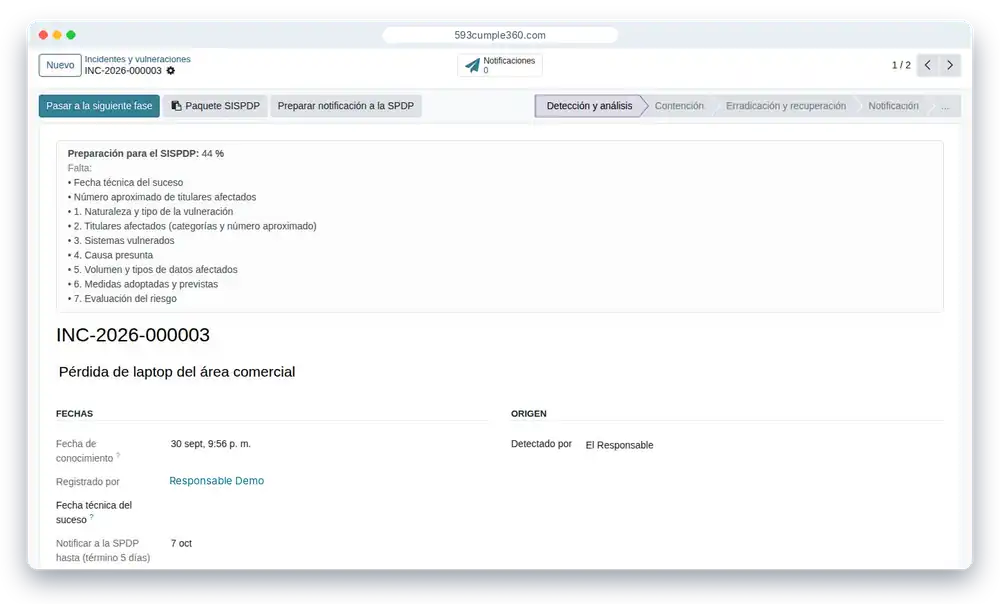Click '1. Naturaleza y tipo de la vulneración'
This screenshot has height=604, width=1000.
click(151, 212)
